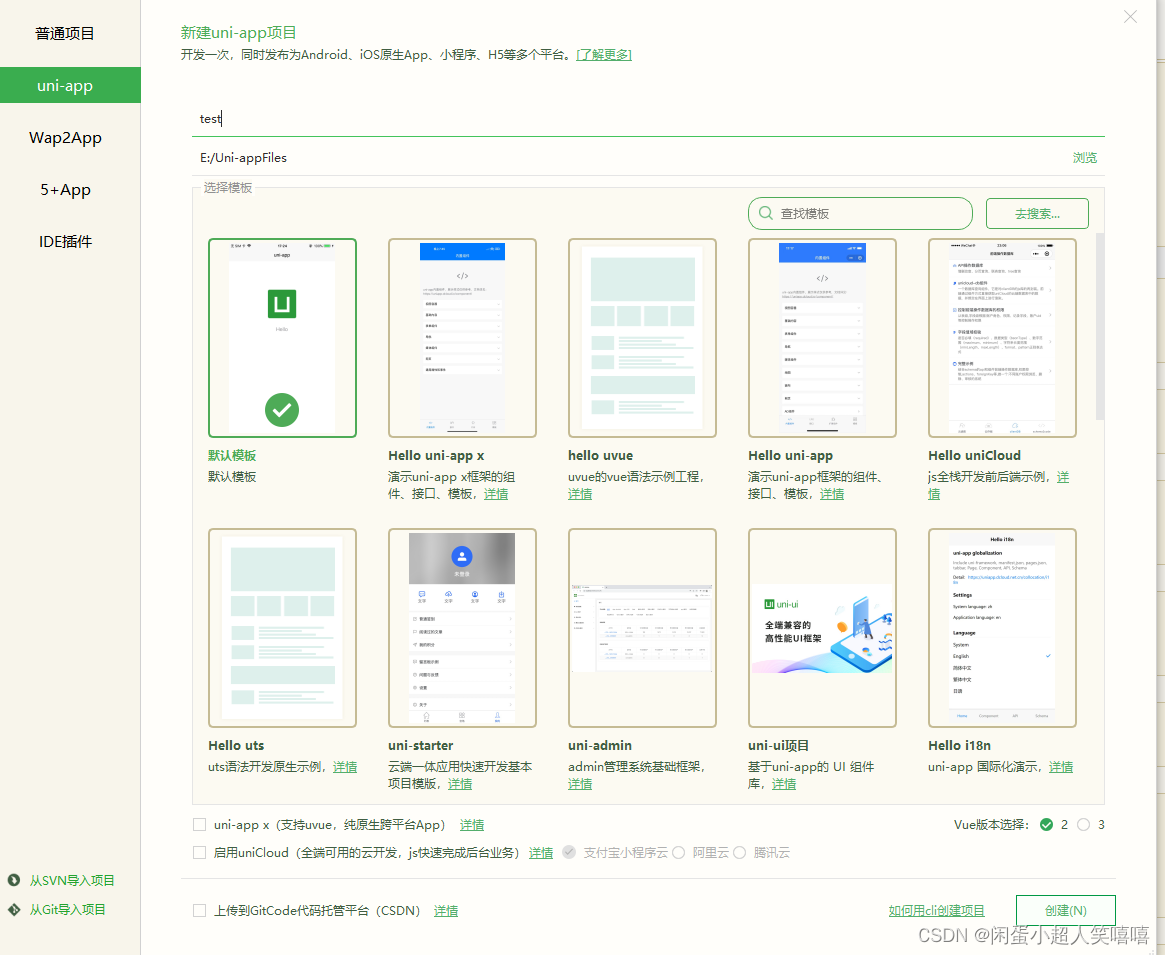This screenshot has width=1165, height=955.
Task: Open 详情 link under Hello i18n
Action: [x=1061, y=767]
